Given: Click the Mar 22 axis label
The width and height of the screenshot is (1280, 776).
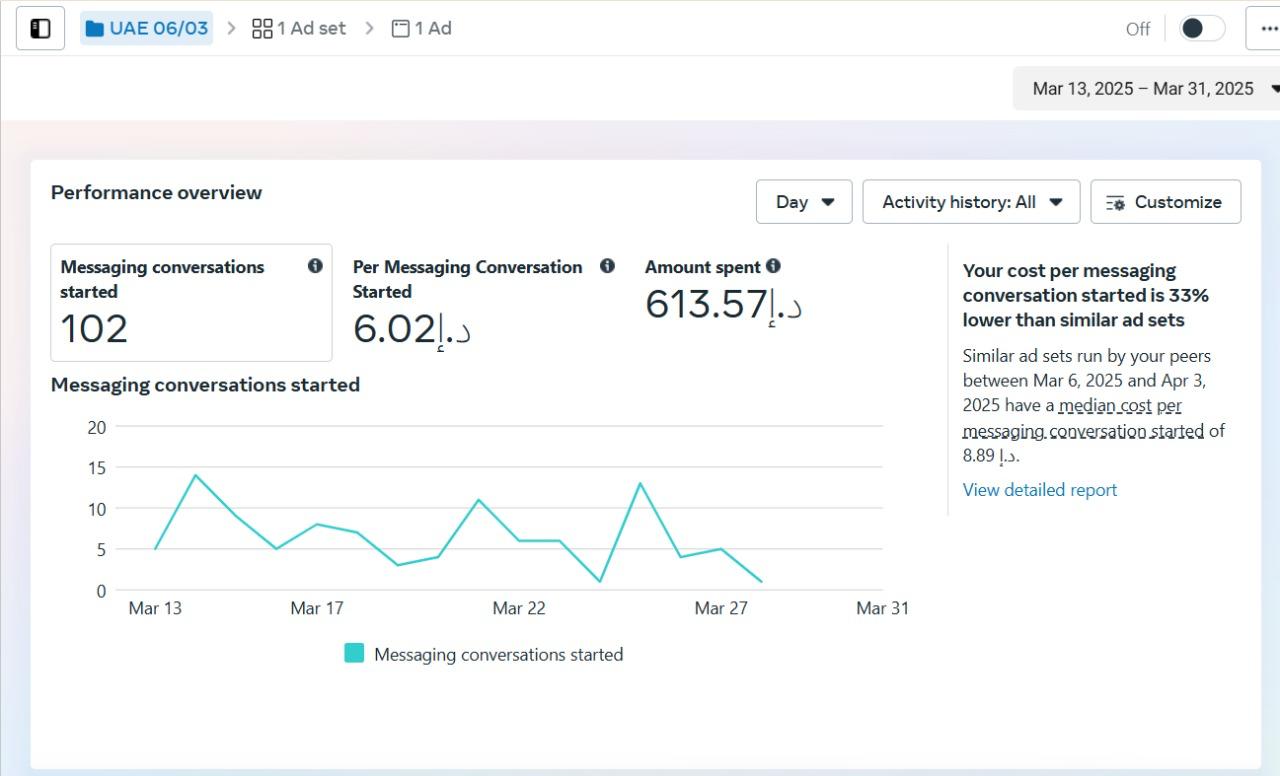Looking at the screenshot, I should point(519,608).
